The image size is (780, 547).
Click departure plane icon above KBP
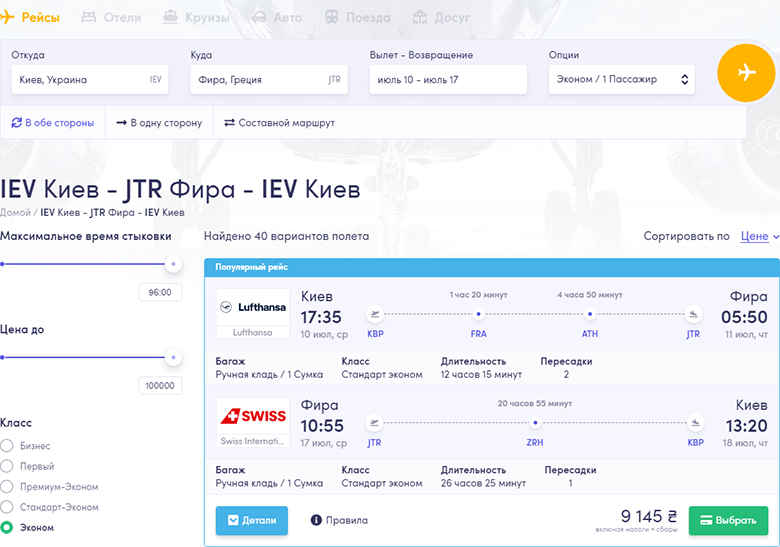coord(375,313)
